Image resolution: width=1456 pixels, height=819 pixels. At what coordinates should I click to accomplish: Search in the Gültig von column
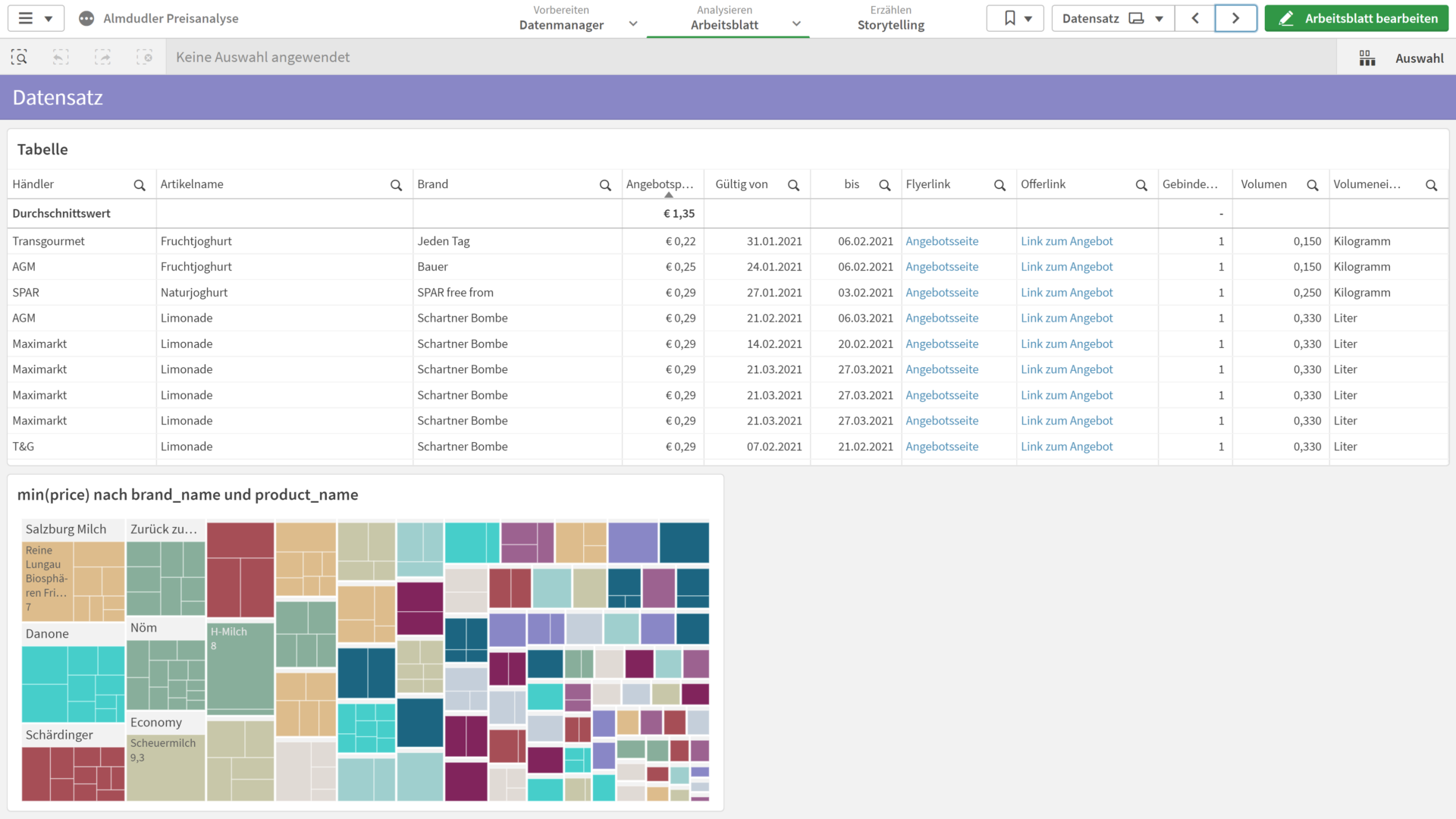(793, 185)
